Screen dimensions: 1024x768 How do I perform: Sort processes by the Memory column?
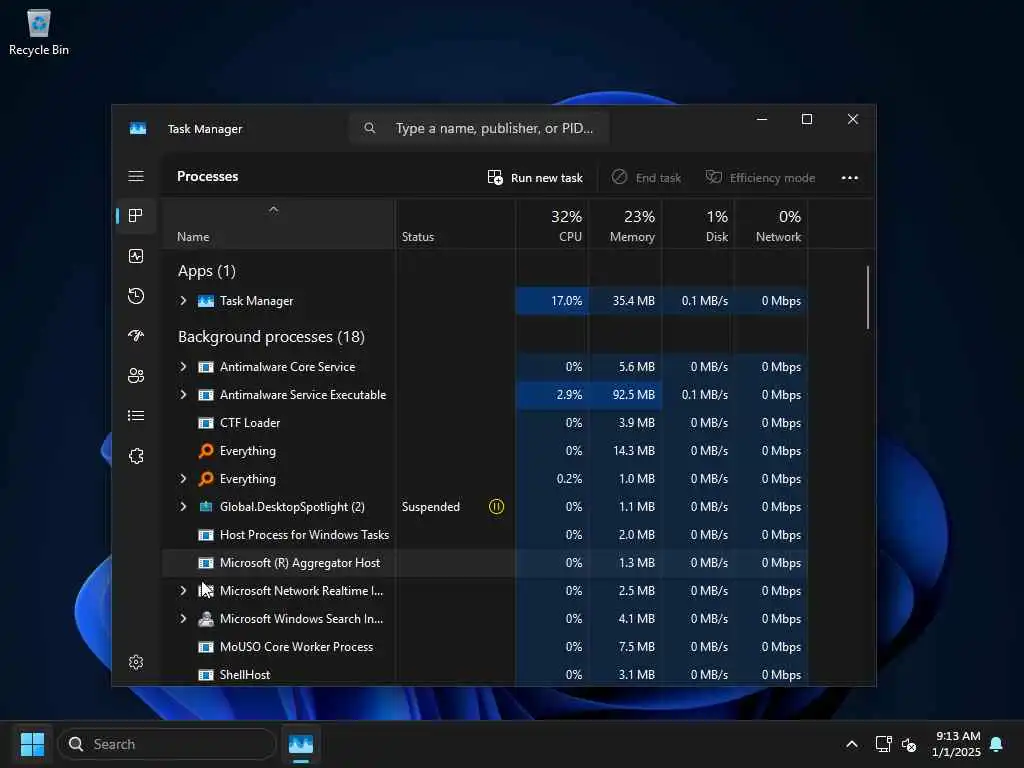[x=625, y=224]
